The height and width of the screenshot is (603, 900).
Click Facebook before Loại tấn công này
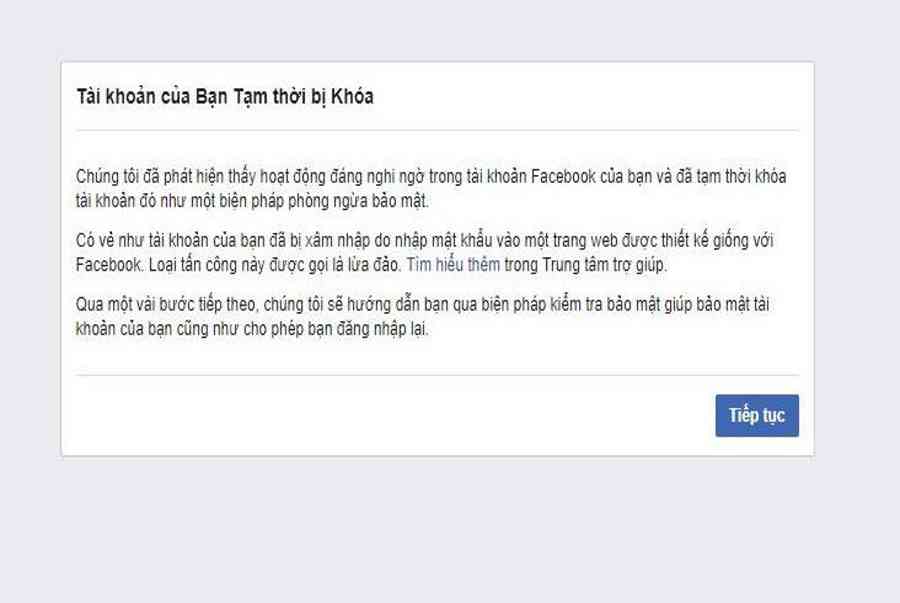click(108, 265)
